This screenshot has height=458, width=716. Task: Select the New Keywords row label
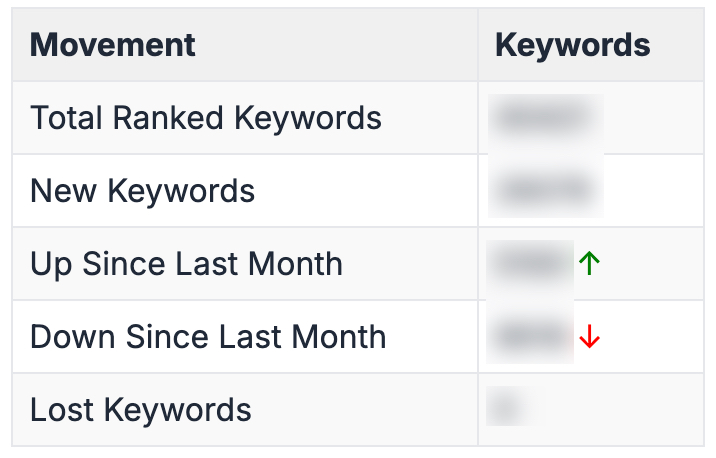click(x=143, y=191)
